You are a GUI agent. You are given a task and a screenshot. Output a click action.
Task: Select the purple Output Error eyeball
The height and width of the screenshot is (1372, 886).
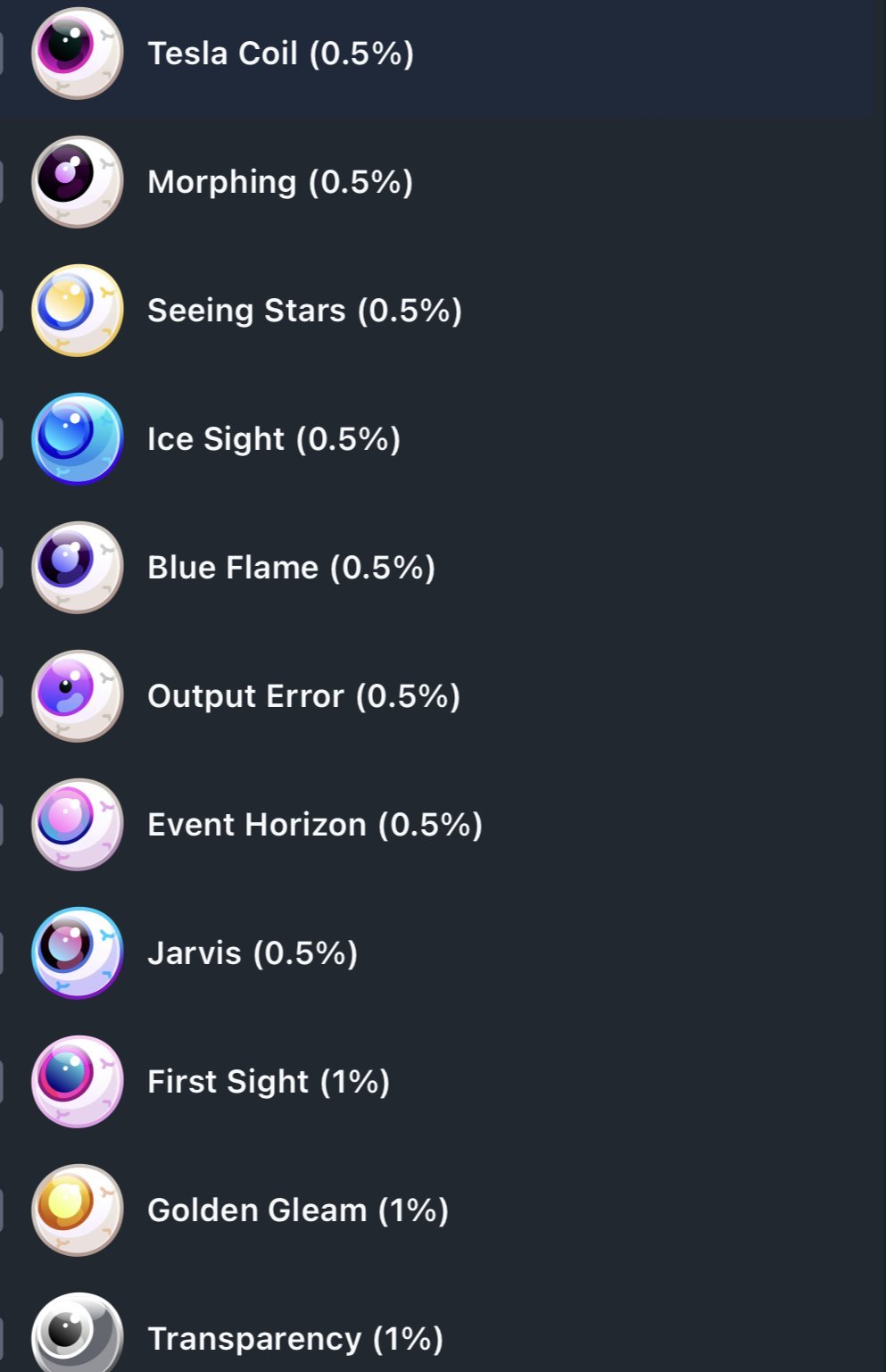click(78, 696)
